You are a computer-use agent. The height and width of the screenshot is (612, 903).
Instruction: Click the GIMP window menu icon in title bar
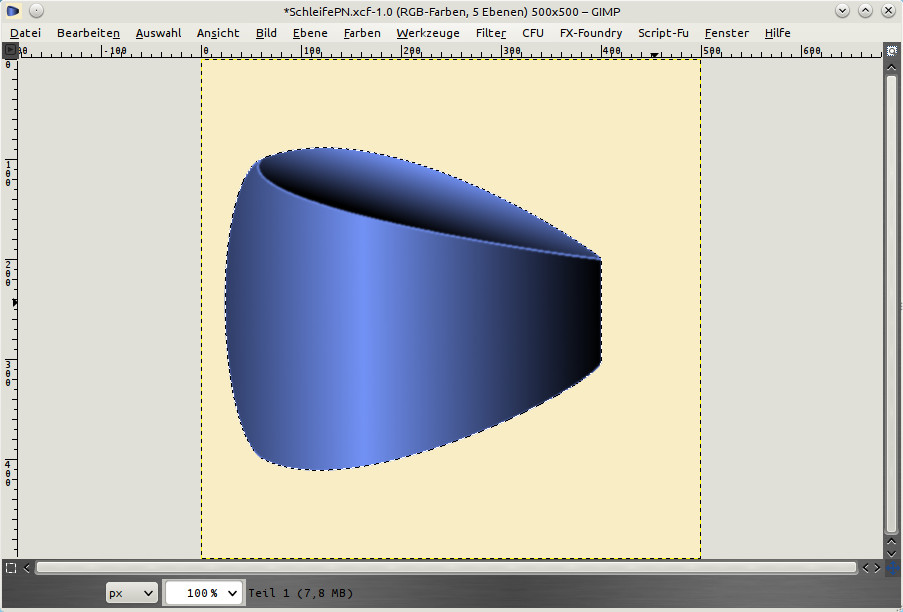tap(13, 10)
